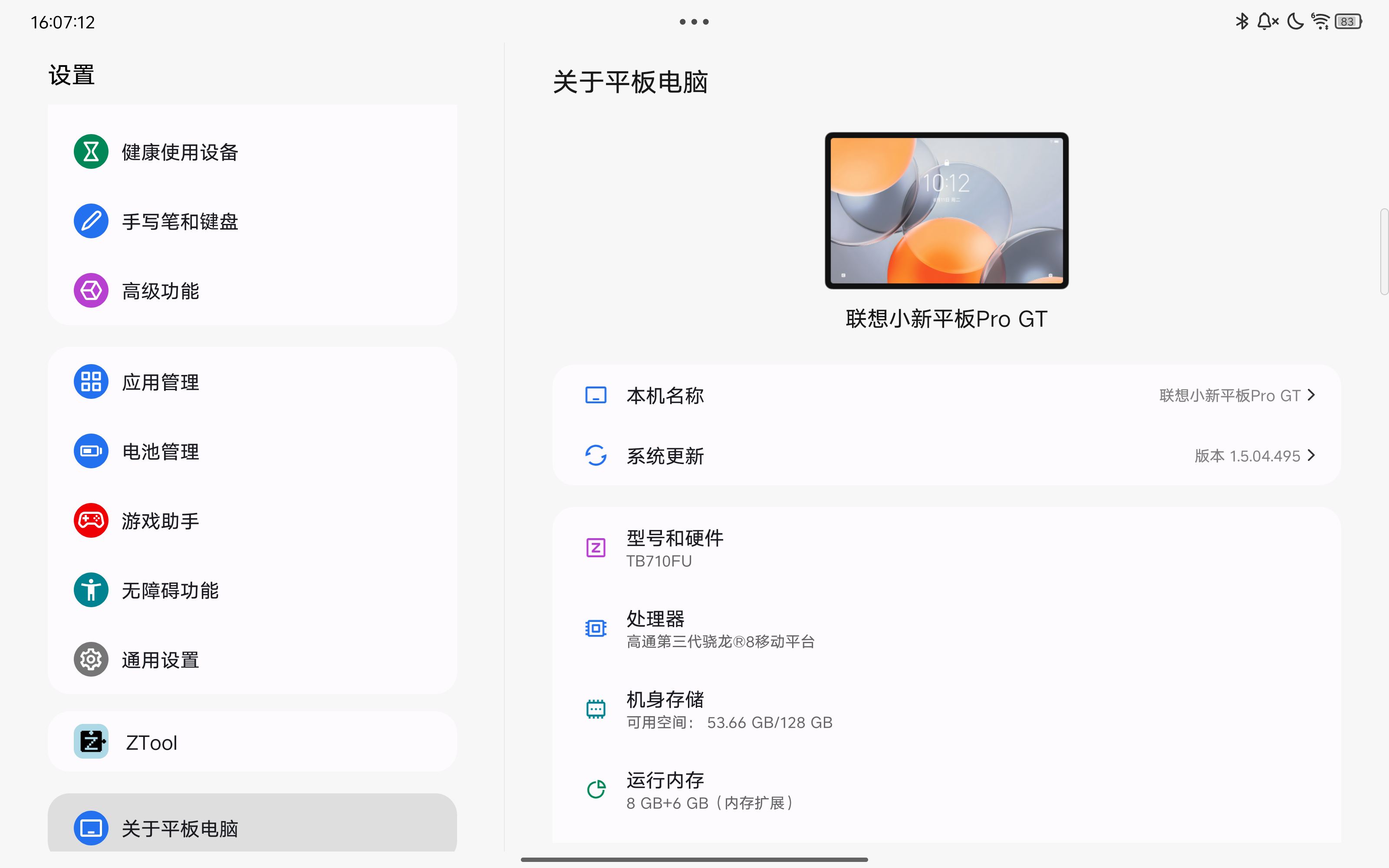
Task: Tap the 处理器 chip icon
Action: click(596, 629)
